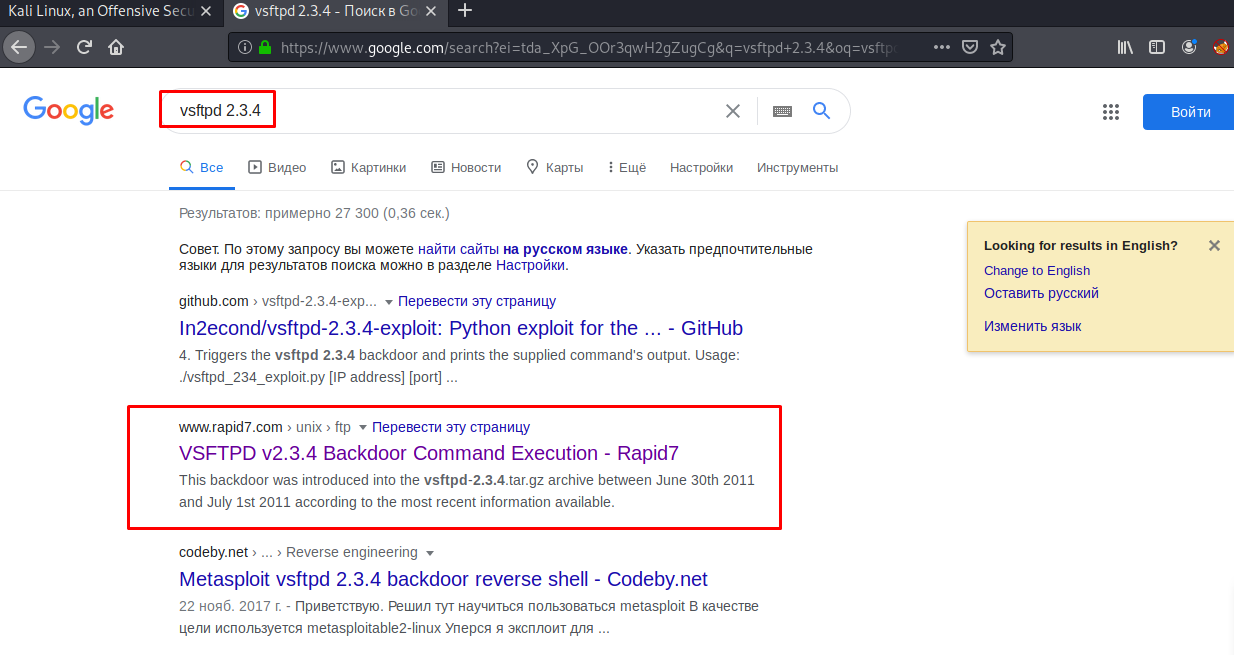Open the codeby.net result dropdown arrow
Viewport: 1234px width, 655px height.
430,553
